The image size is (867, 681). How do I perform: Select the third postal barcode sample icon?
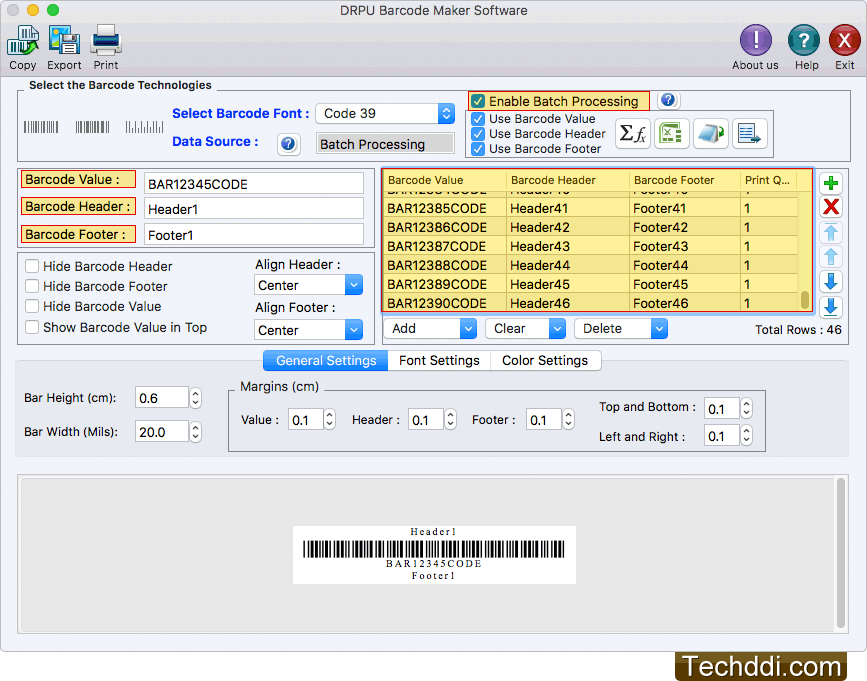144,127
